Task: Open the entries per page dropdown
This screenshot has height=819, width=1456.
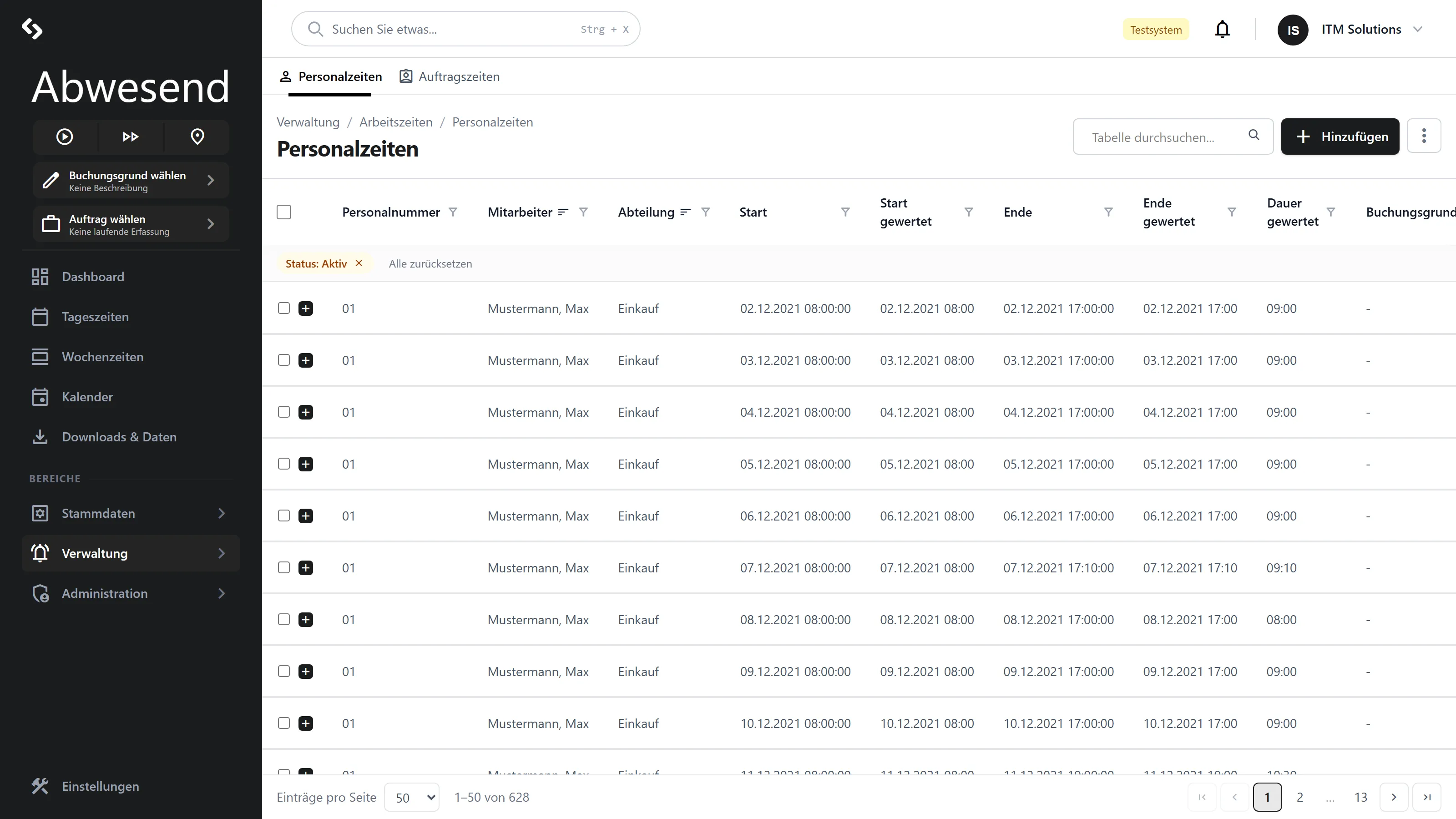Action: [411, 798]
